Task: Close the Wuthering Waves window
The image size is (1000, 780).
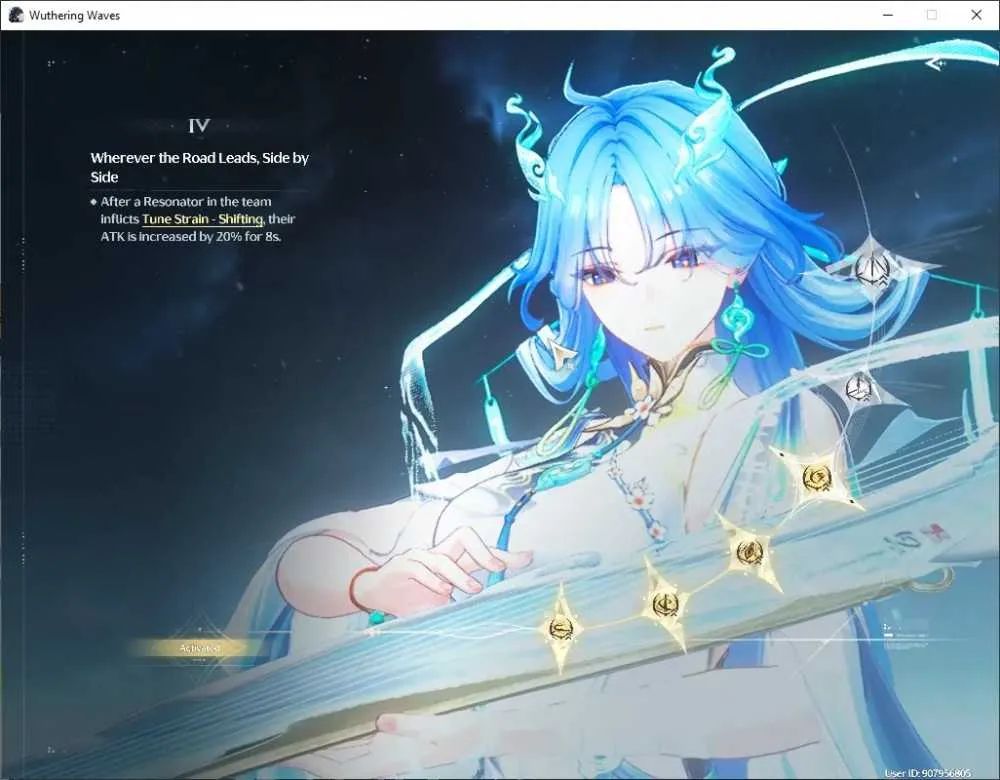Action: tap(976, 15)
